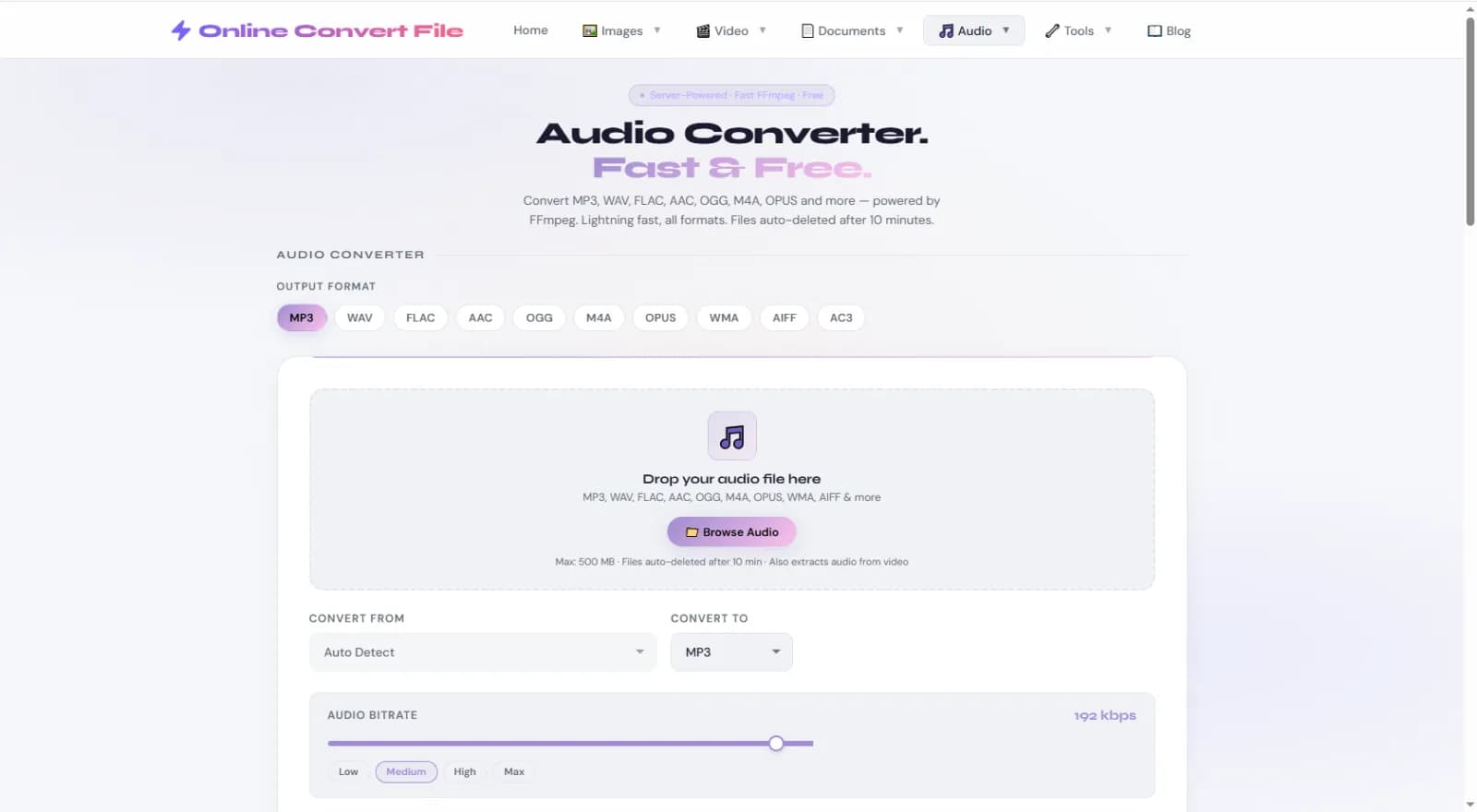
Task: Click the Blog icon in navbar
Action: tap(1155, 30)
